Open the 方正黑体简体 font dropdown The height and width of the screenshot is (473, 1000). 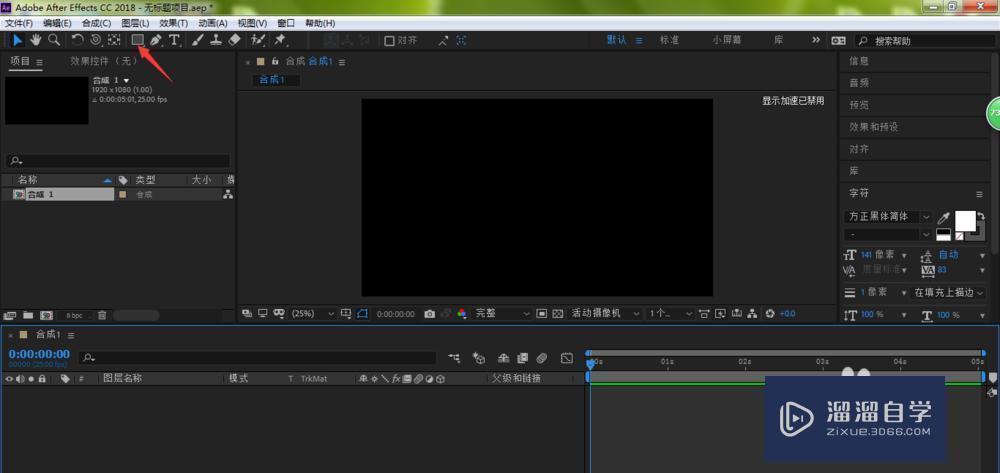[x=888, y=217]
